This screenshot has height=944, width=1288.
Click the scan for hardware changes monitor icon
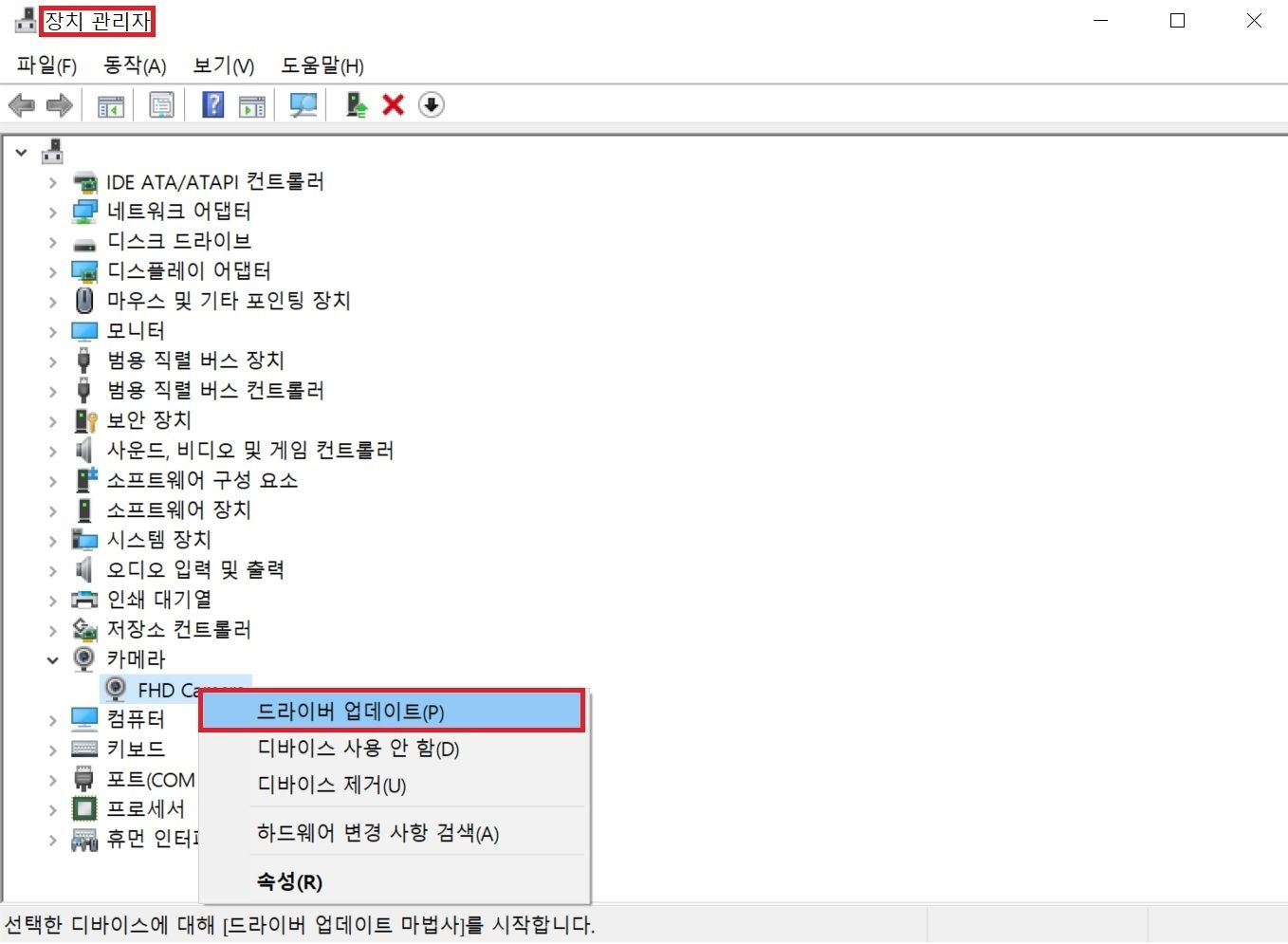[x=304, y=104]
